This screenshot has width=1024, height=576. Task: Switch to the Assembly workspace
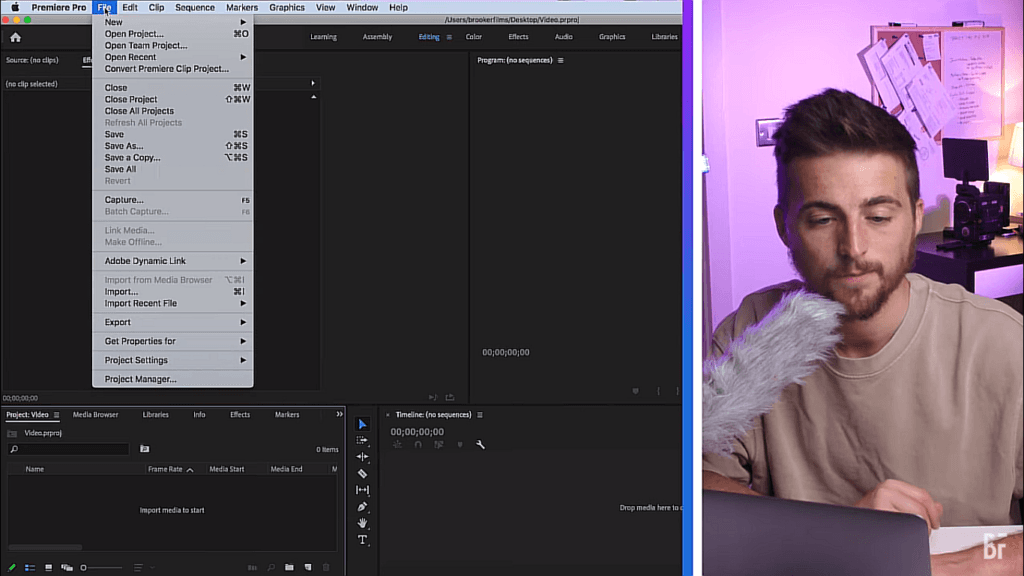tap(377, 37)
